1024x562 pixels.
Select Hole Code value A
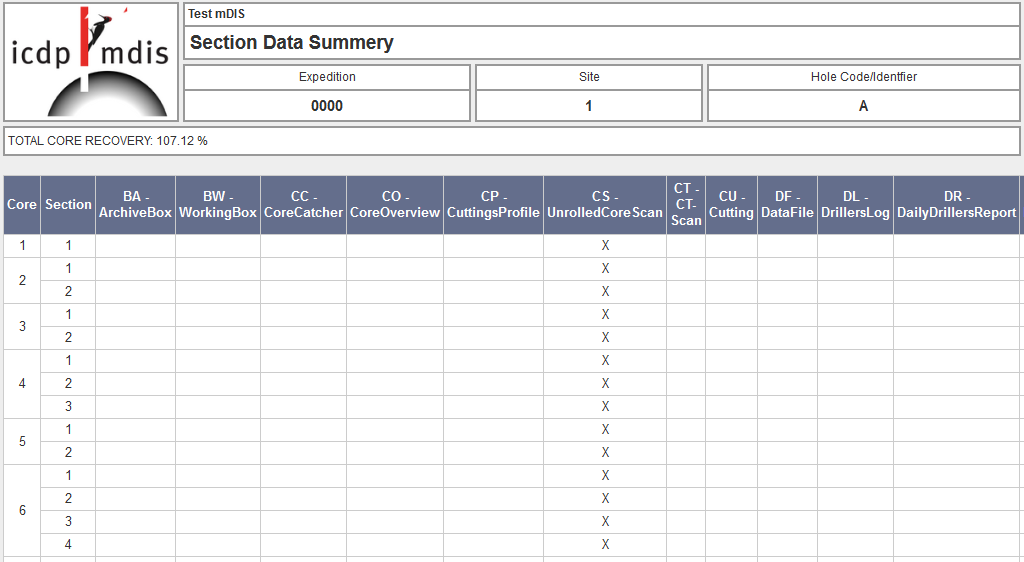coord(863,106)
